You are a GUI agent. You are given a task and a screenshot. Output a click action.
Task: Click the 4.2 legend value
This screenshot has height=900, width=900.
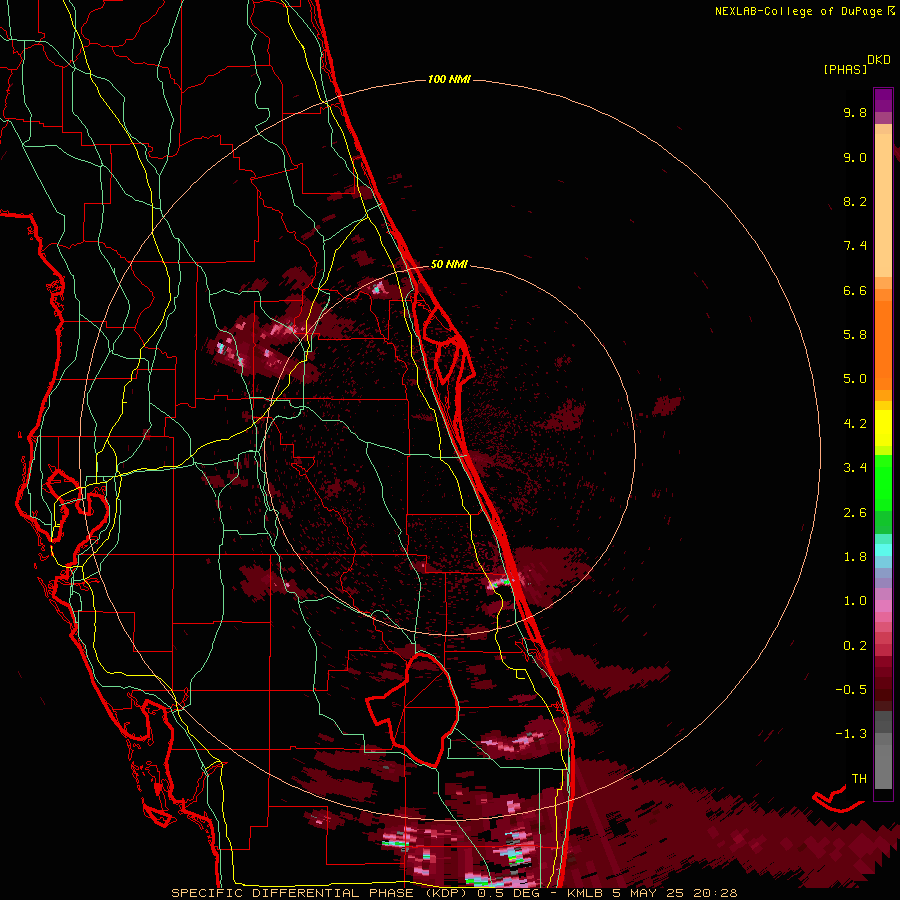tap(855, 424)
